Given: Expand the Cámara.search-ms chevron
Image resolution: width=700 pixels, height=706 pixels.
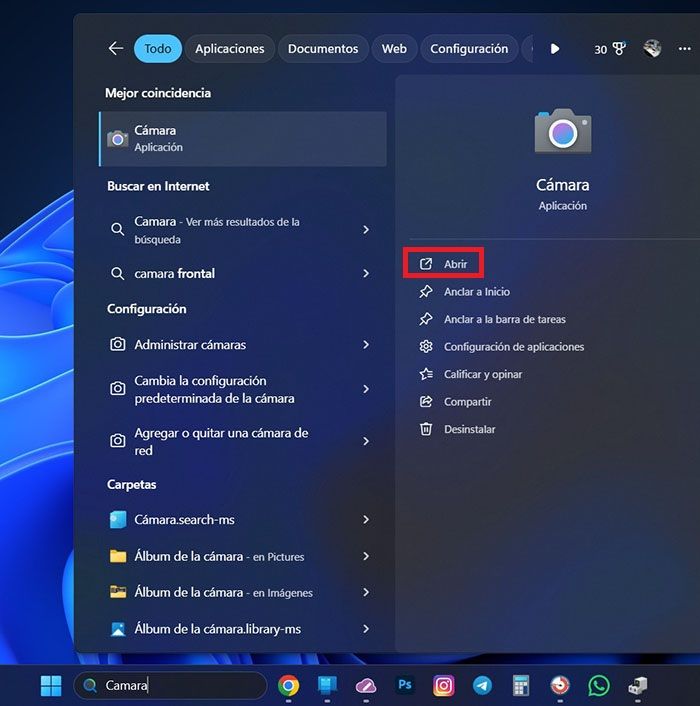Looking at the screenshot, I should point(366,520).
